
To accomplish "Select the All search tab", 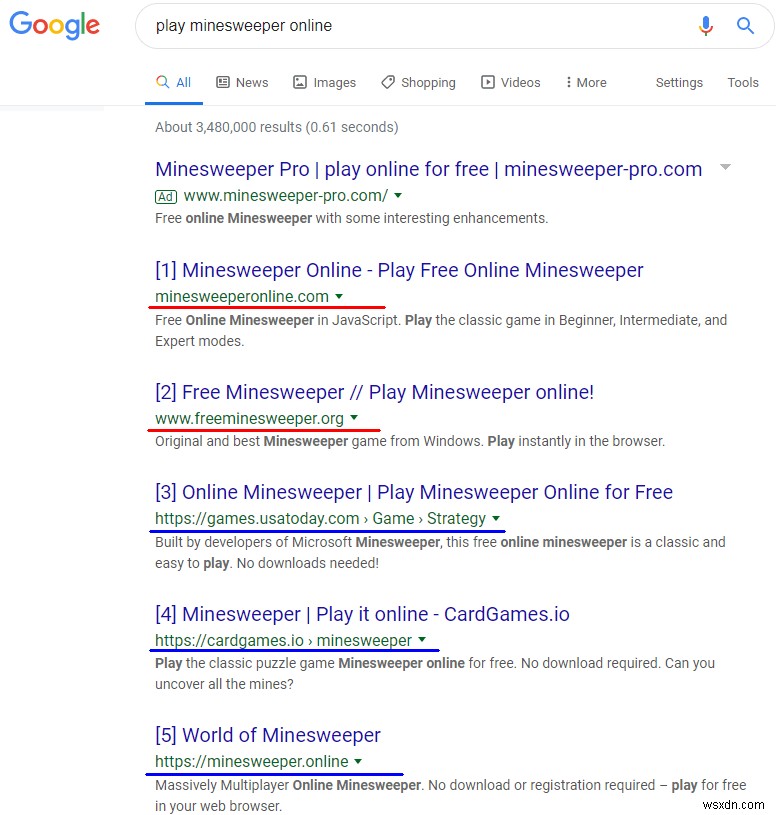I will [x=174, y=82].
